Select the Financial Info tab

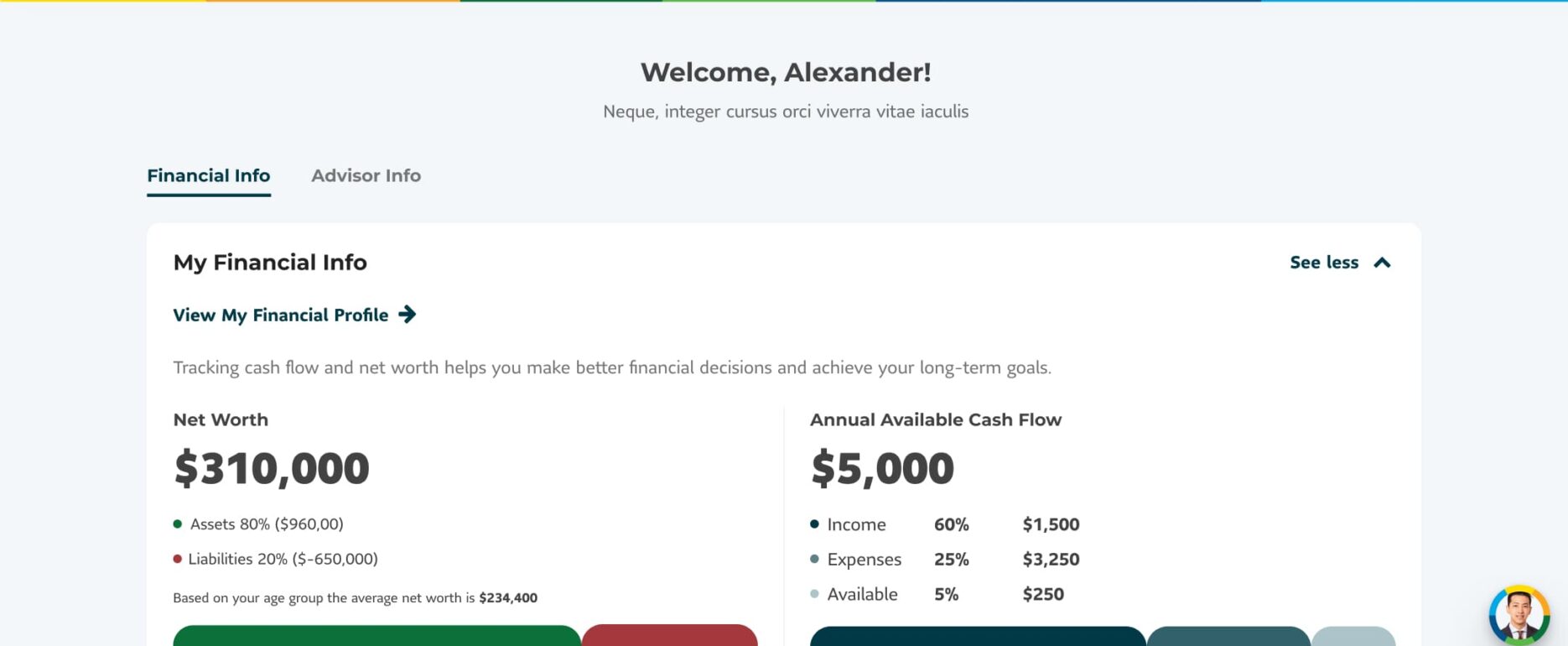click(x=208, y=175)
